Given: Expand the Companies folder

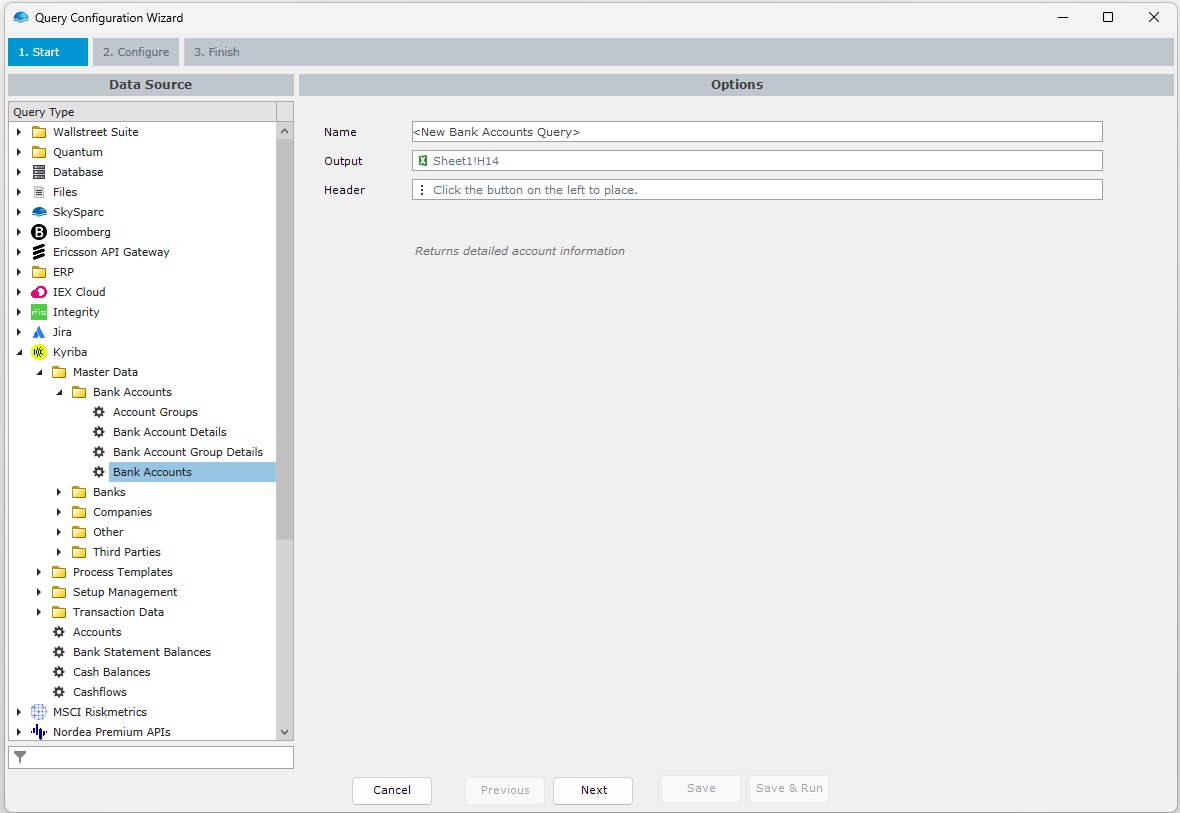Looking at the screenshot, I should (x=59, y=512).
